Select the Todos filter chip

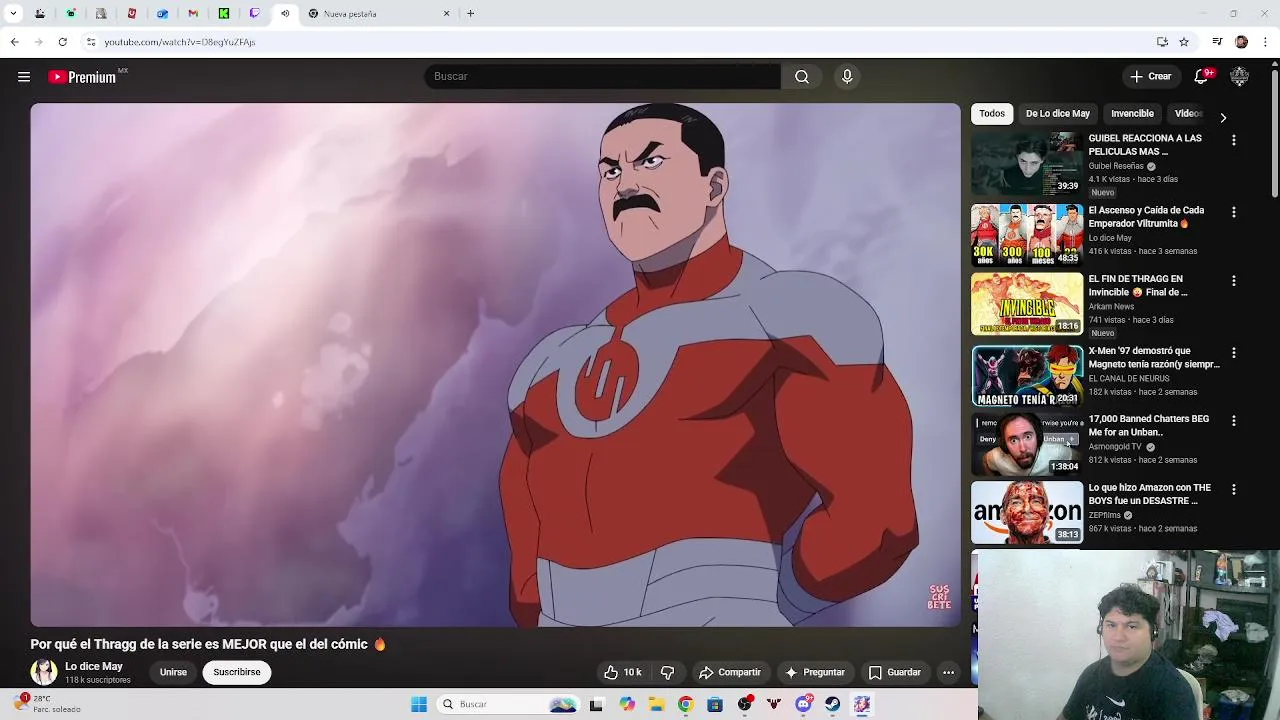tap(992, 114)
